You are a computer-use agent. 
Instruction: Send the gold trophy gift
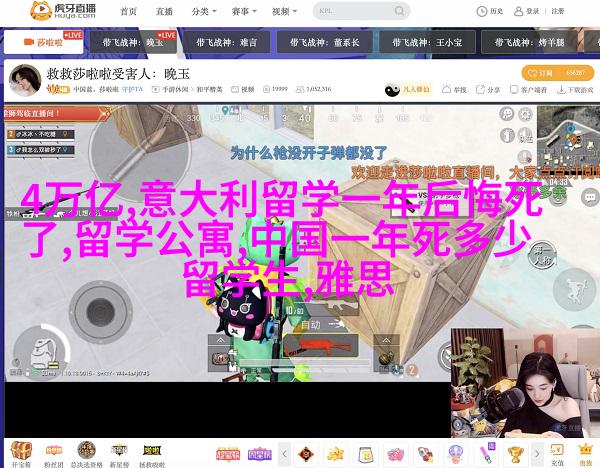point(515,454)
